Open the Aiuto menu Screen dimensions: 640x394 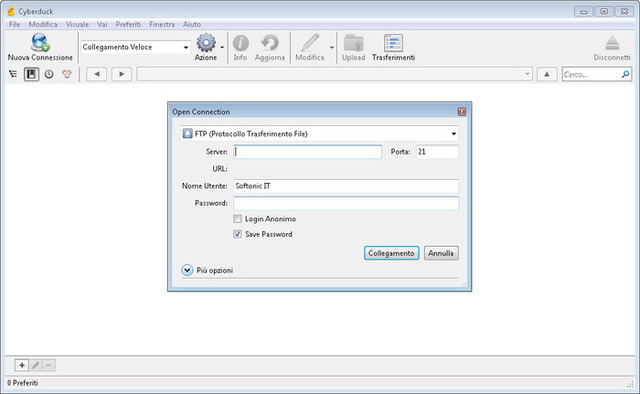(x=192, y=24)
